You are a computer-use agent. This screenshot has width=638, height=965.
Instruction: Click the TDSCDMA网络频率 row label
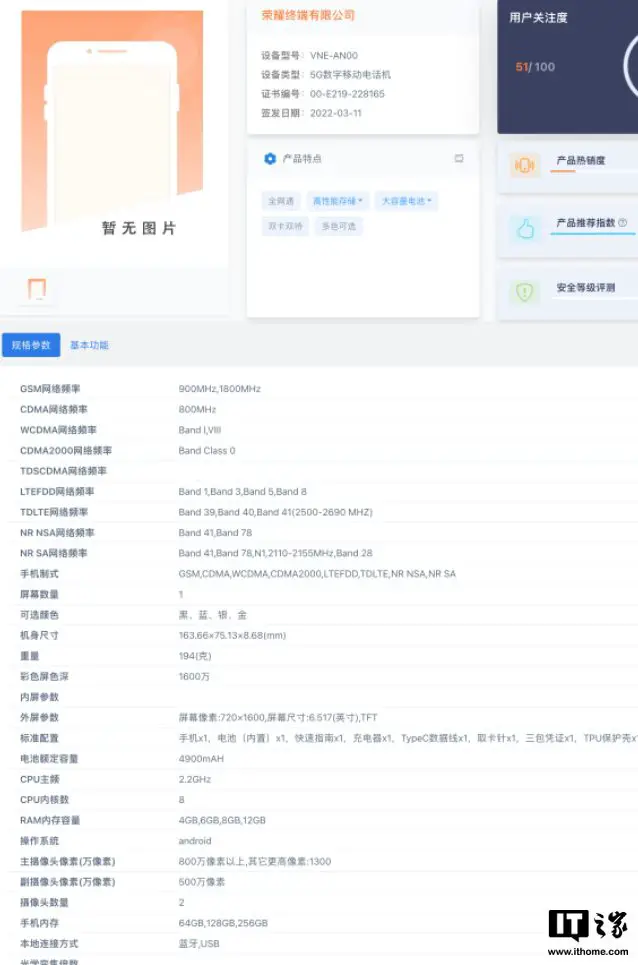pyautogui.click(x=63, y=471)
